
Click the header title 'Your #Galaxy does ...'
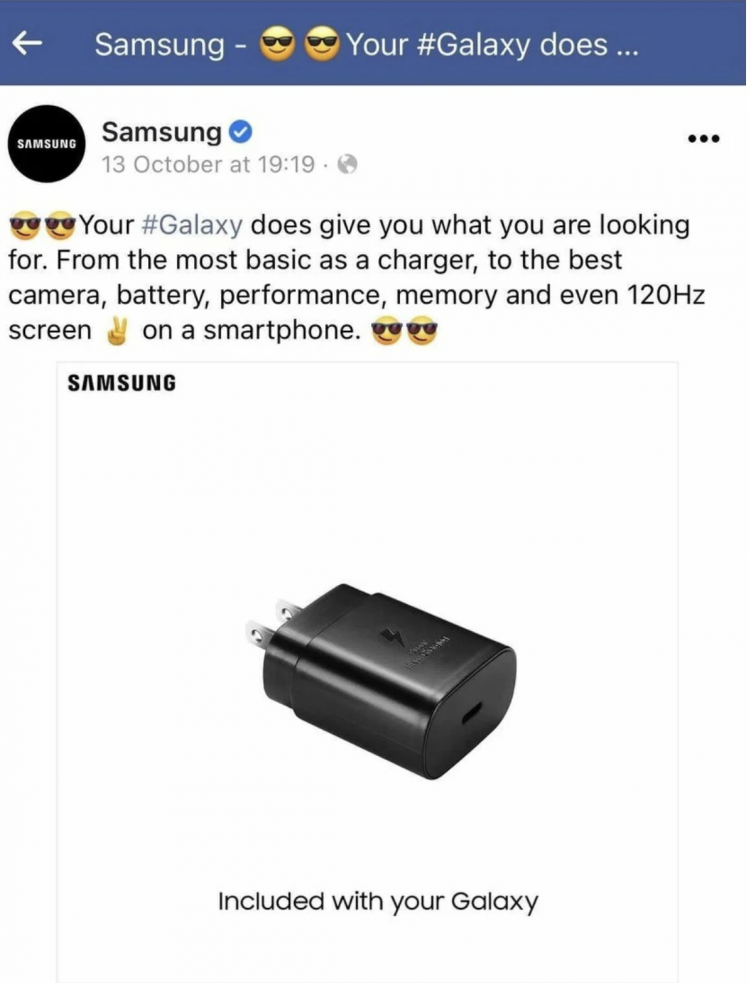[x=492, y=45]
